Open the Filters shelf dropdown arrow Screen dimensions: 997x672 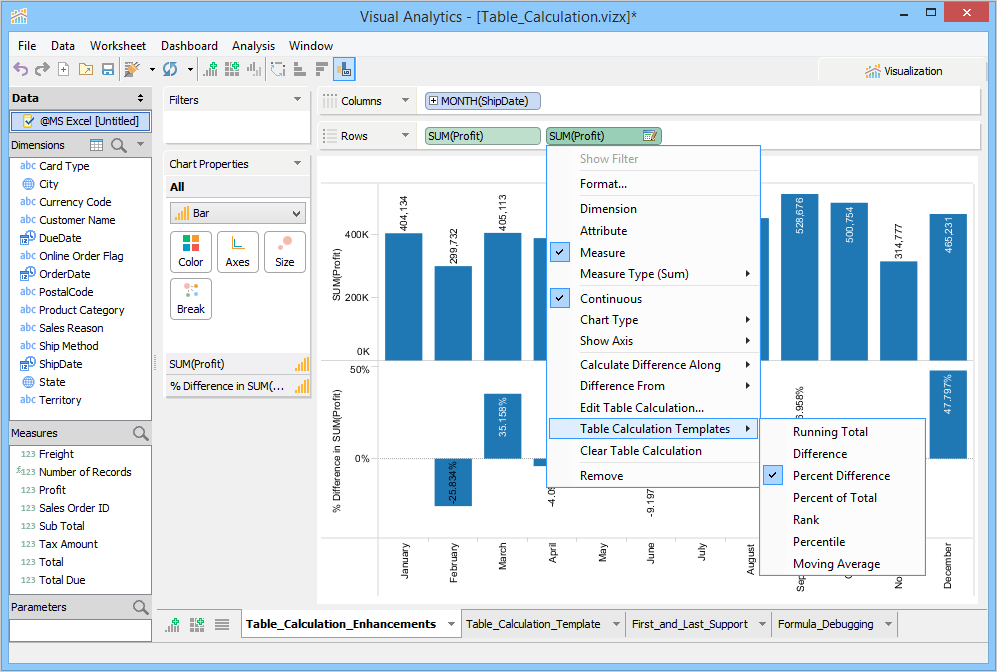pos(297,99)
